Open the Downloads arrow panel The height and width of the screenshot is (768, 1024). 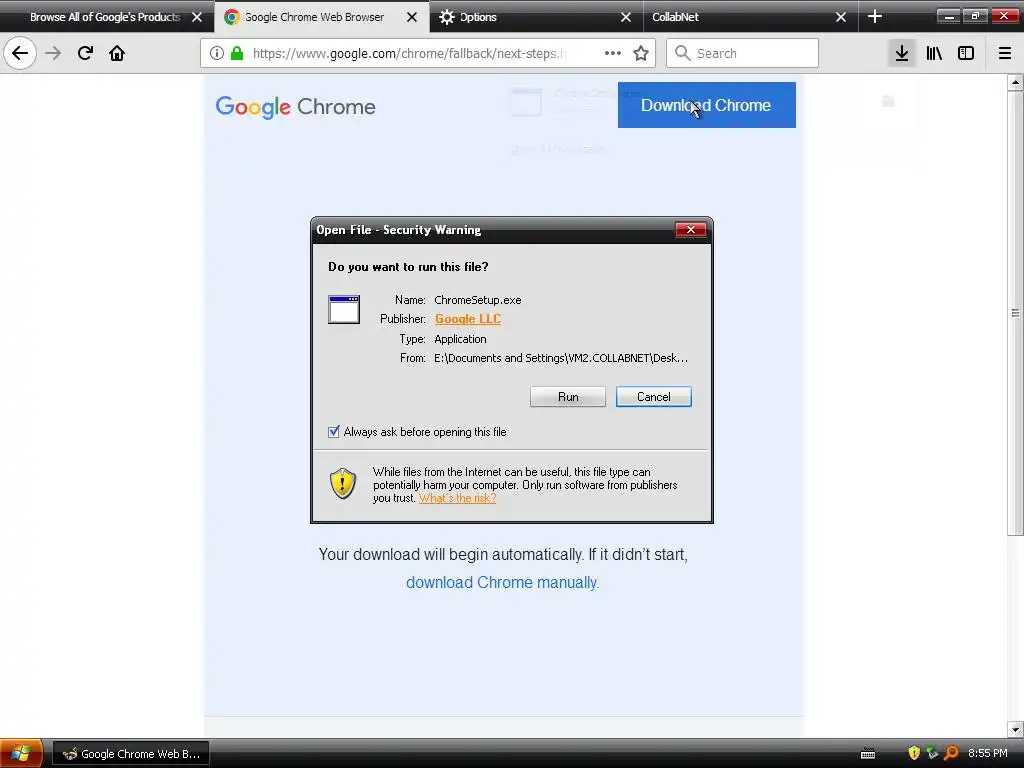coord(902,53)
